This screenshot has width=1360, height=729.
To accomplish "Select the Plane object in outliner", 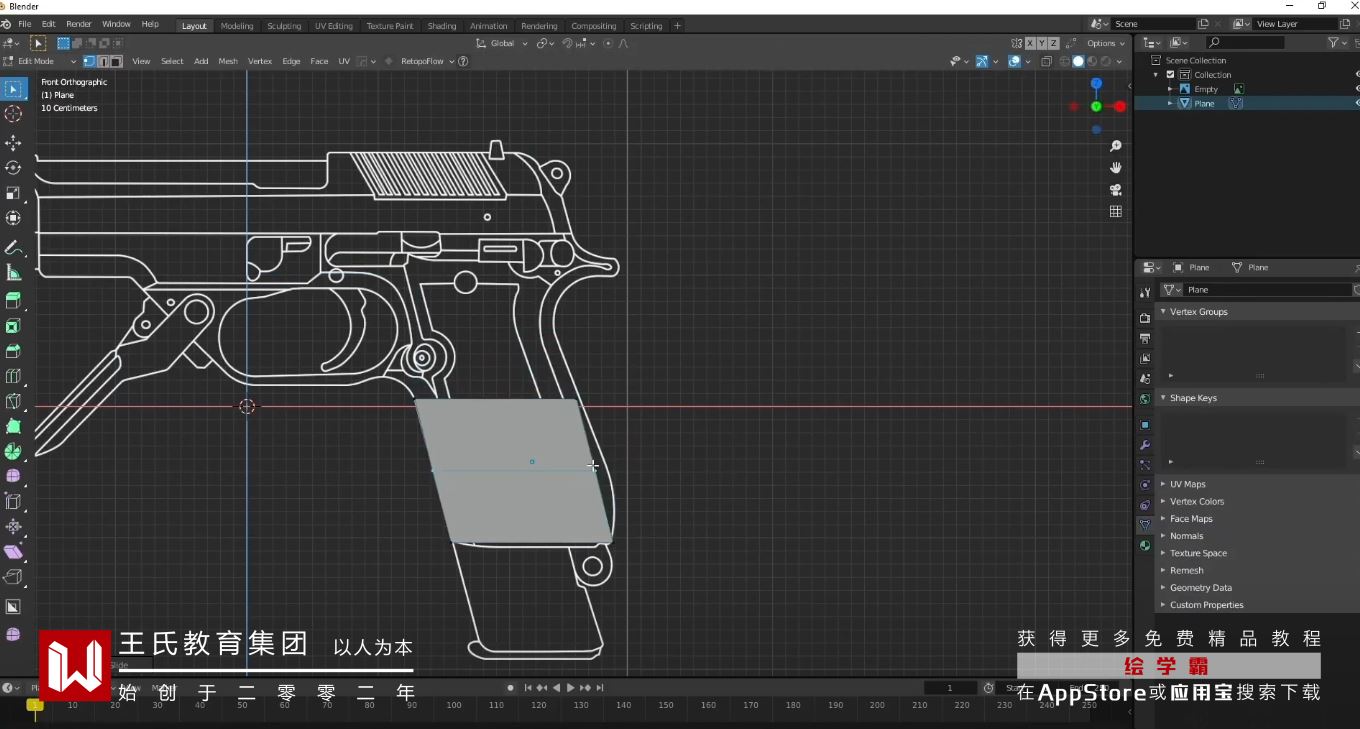I will pyautogui.click(x=1204, y=103).
